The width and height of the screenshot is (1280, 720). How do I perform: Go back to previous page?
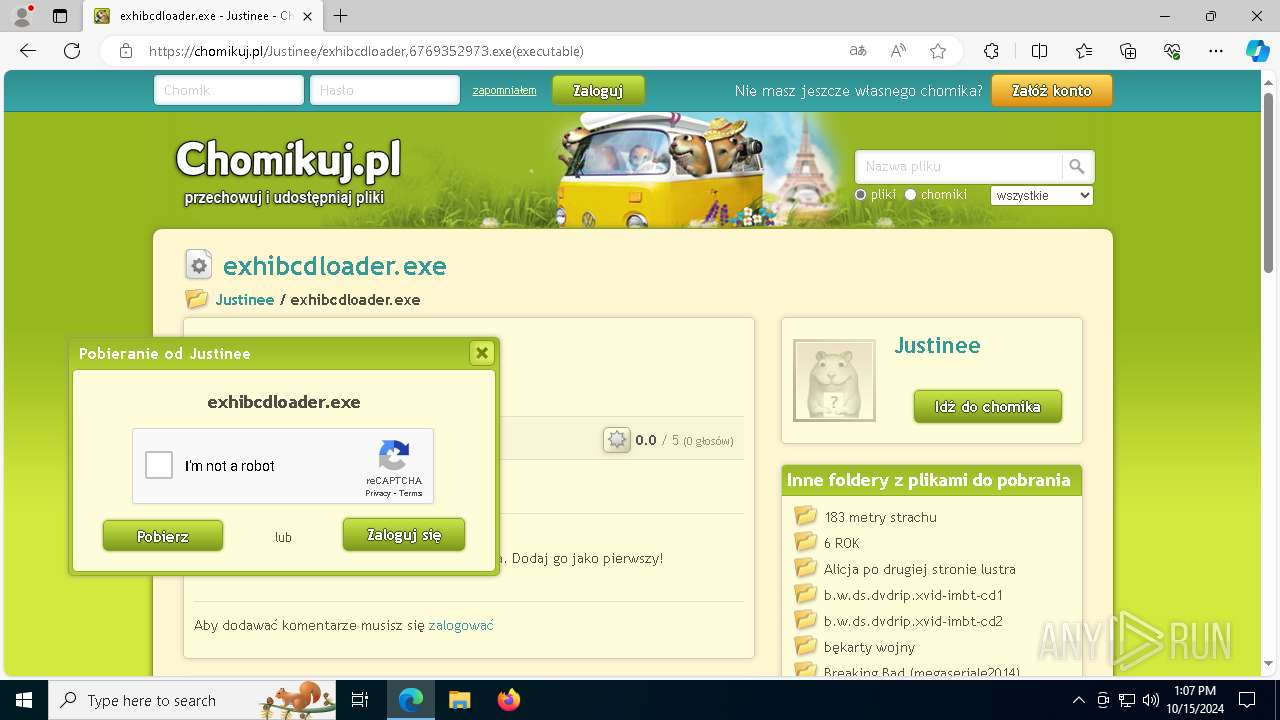pyautogui.click(x=28, y=51)
